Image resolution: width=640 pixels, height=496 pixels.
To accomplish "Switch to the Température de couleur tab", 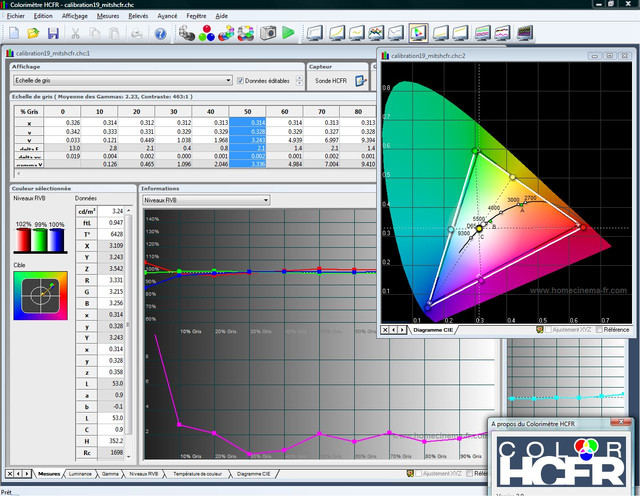I will click(x=197, y=473).
